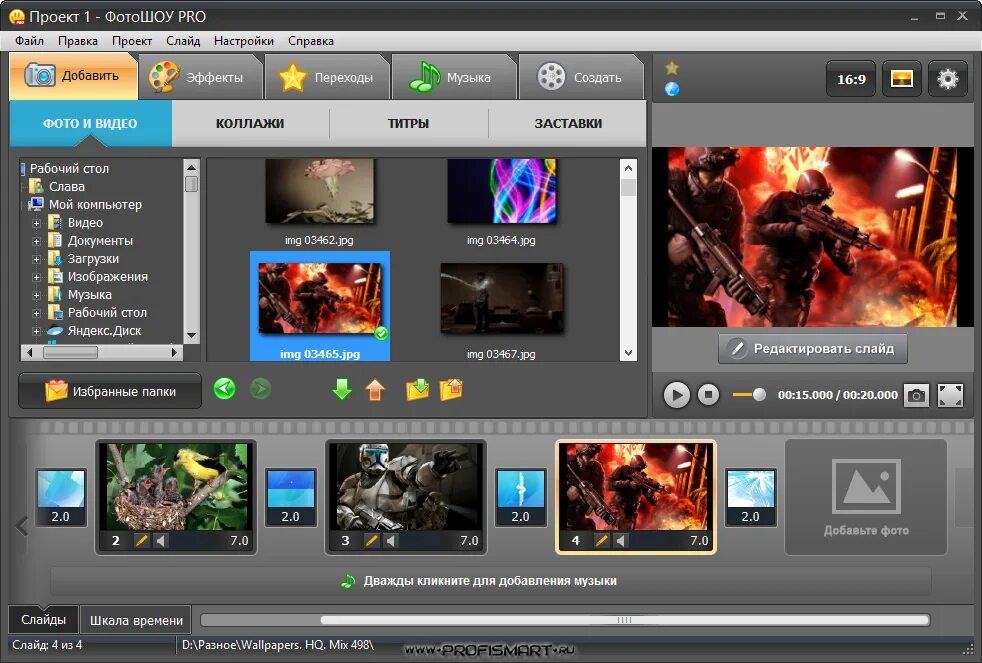Expand the Видео folder

(x=36, y=224)
